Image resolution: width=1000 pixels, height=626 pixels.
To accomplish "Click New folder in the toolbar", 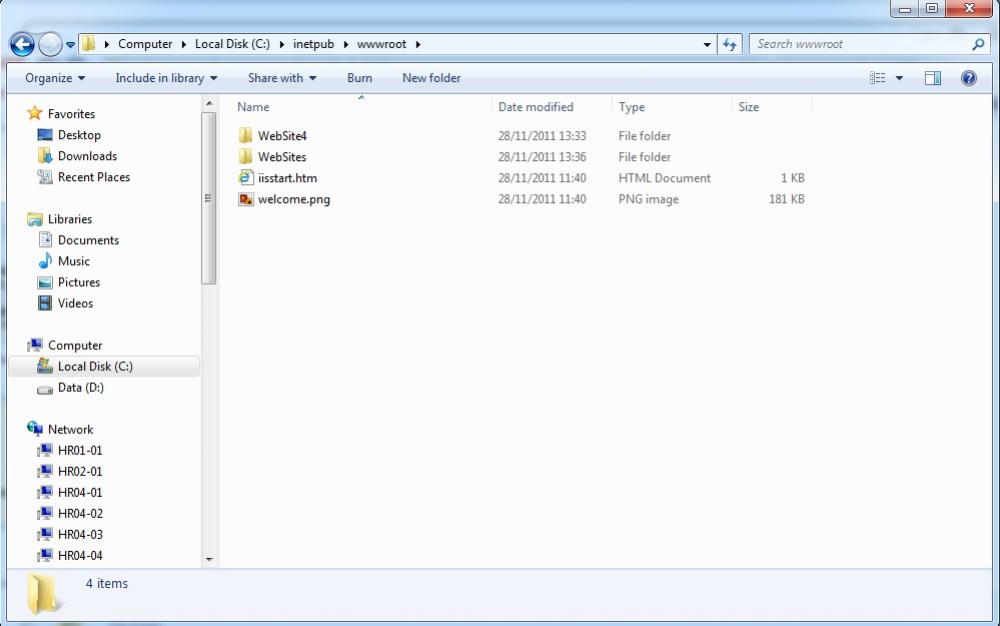I will [431, 78].
